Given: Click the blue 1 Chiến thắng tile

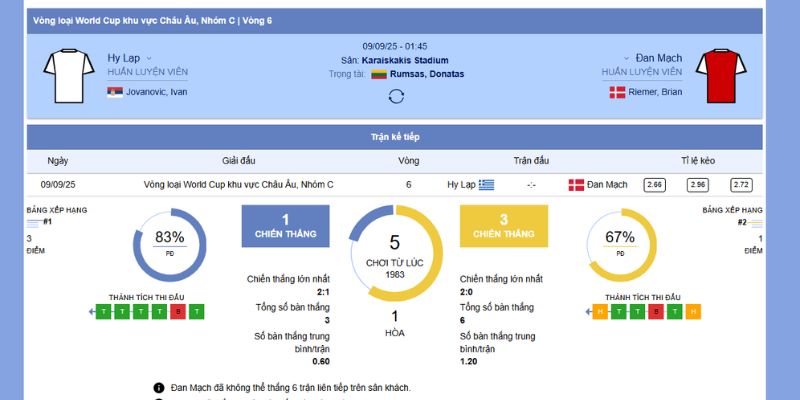Looking at the screenshot, I should [x=285, y=226].
